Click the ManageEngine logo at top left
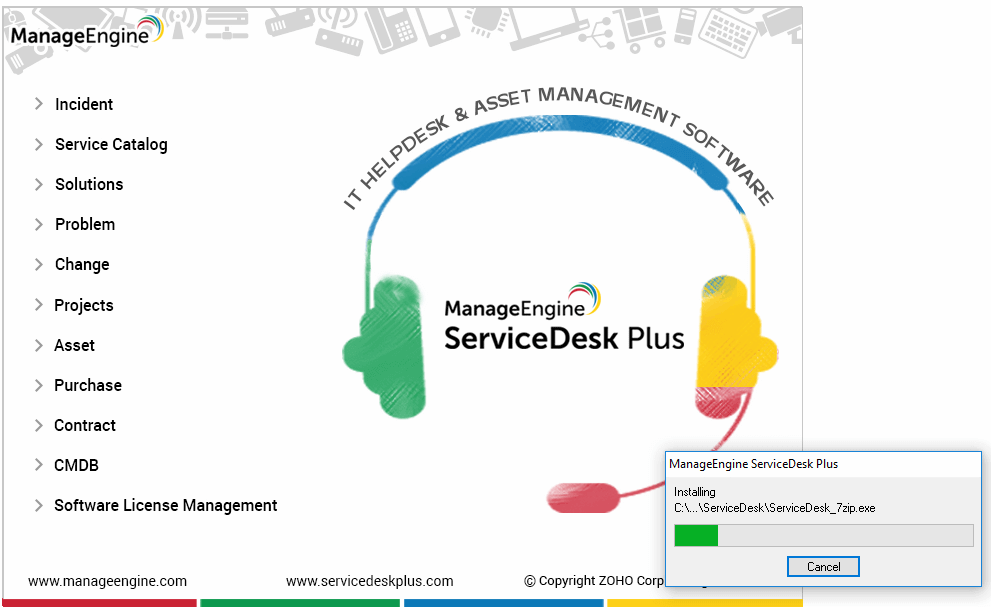This screenshot has width=991, height=607. tap(87, 32)
